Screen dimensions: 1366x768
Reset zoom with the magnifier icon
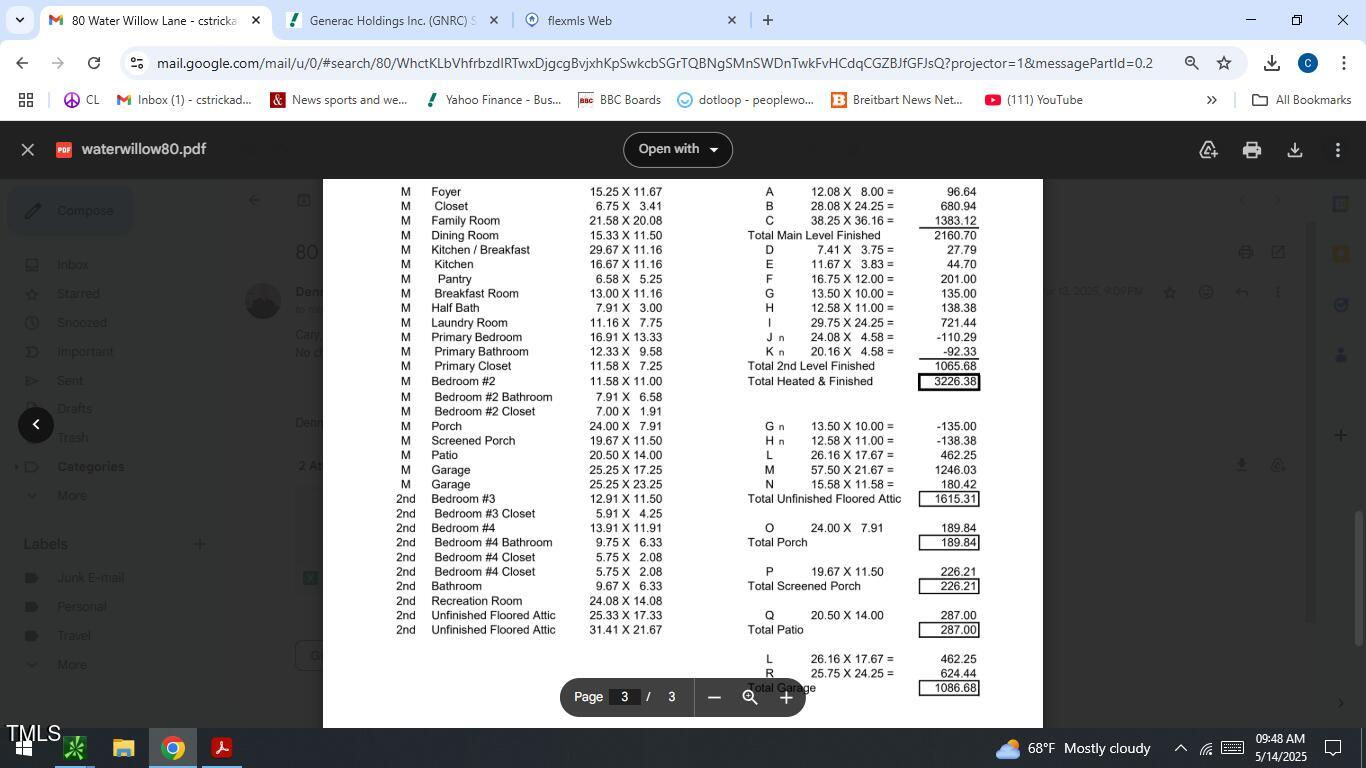point(750,697)
